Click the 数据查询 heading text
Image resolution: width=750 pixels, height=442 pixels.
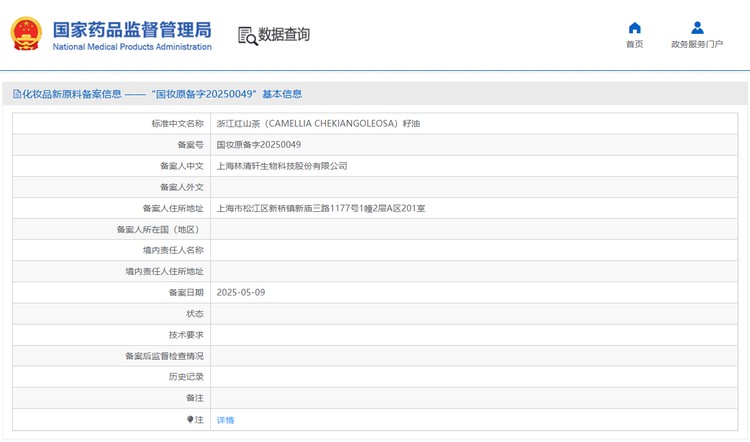pos(284,34)
